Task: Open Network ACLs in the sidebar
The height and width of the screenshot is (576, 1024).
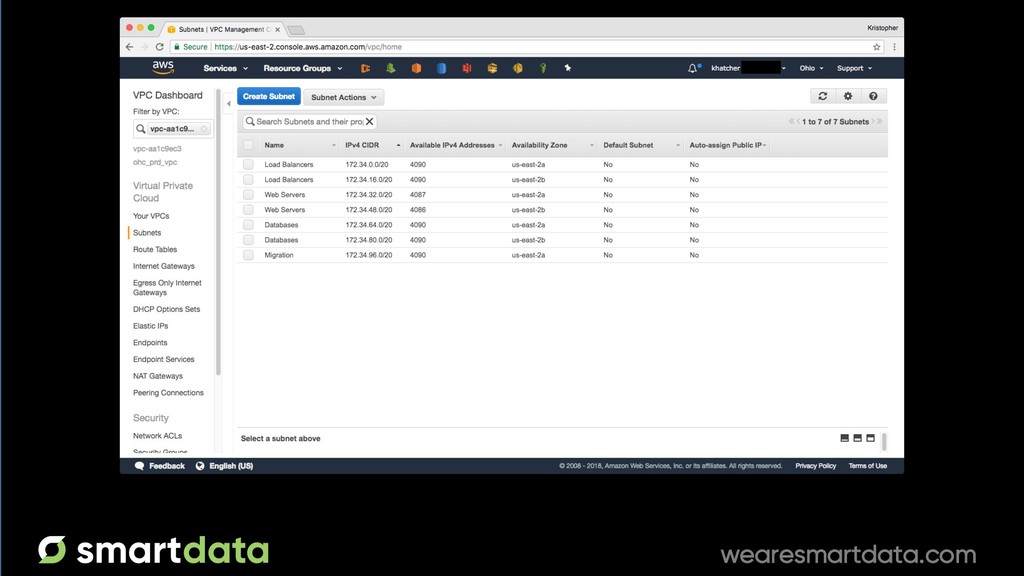Action: [x=157, y=436]
